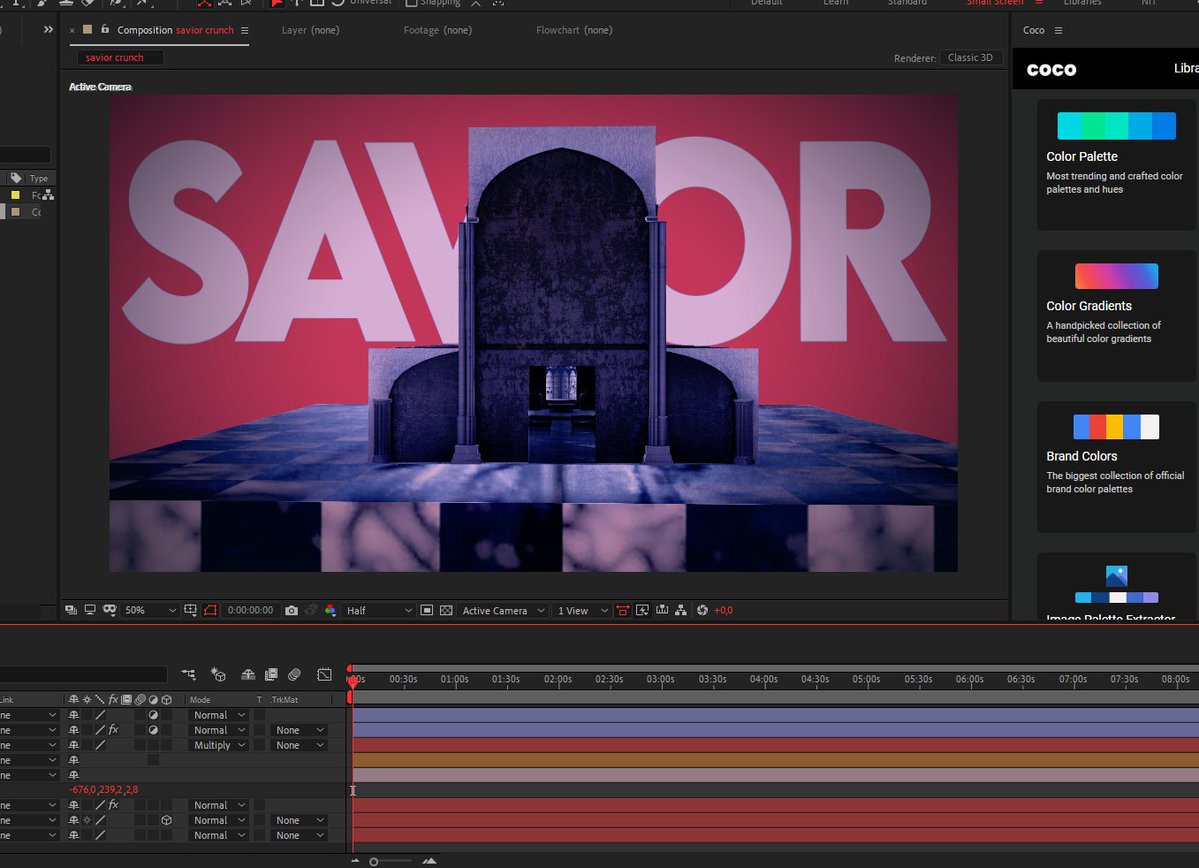Click the Always Preview This View icon
1199x868 pixels.
(71, 610)
